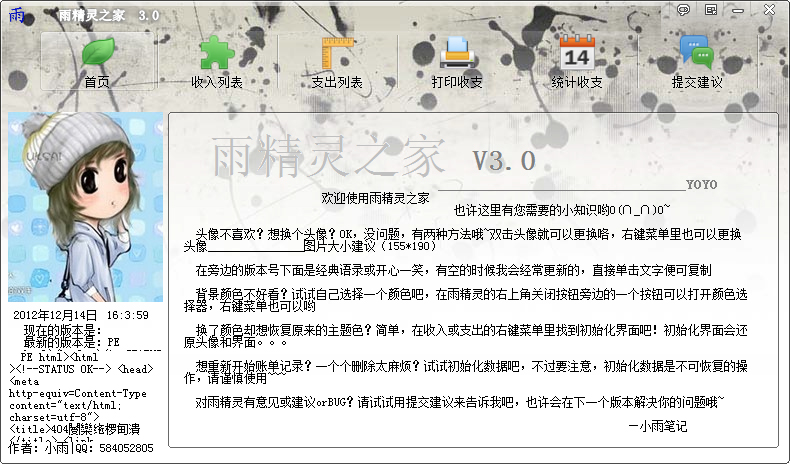Close the 雨精灵之家 window
790x464 pixels.
click(769, 10)
